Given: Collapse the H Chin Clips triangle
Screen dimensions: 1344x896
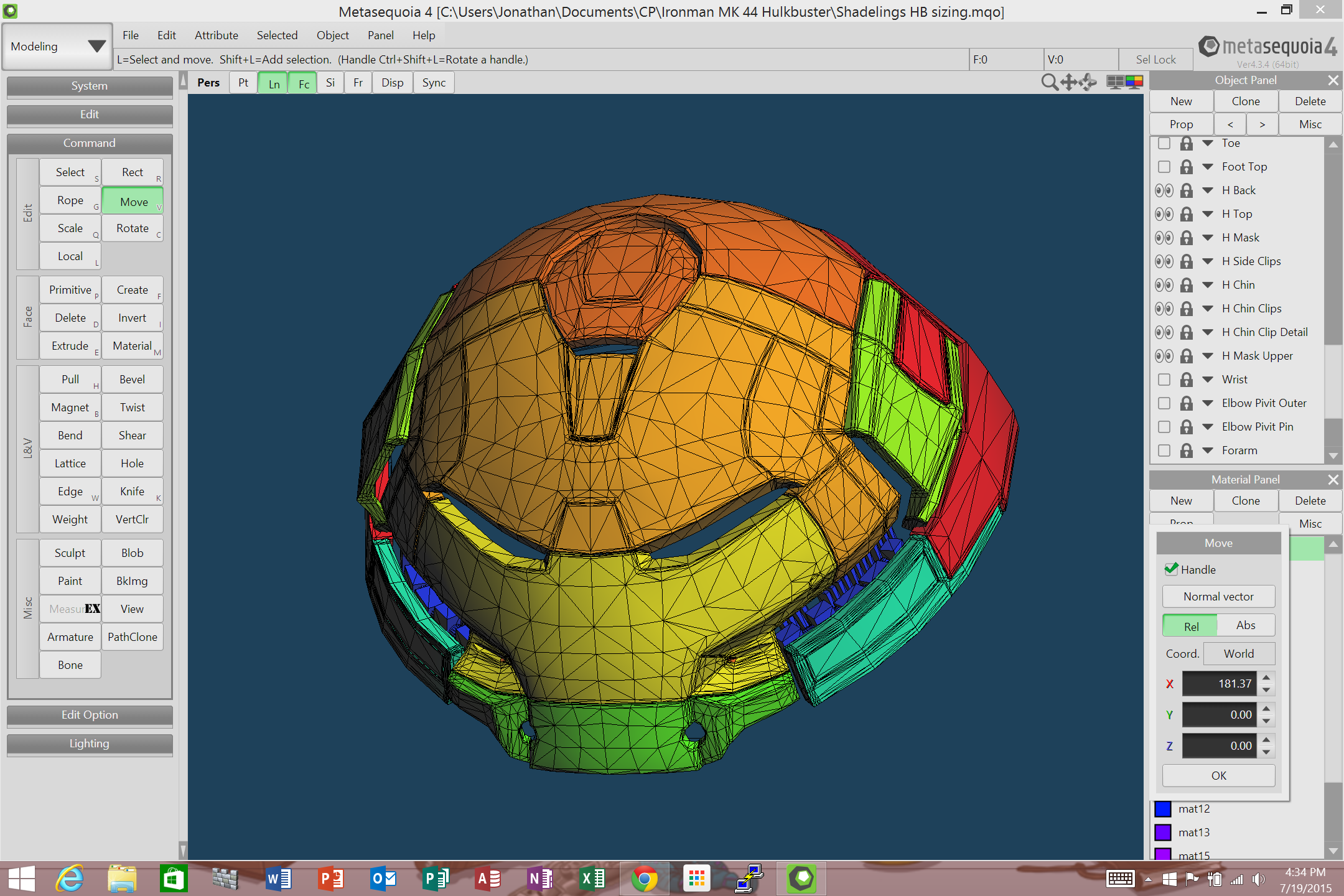Looking at the screenshot, I should click(x=1208, y=309).
